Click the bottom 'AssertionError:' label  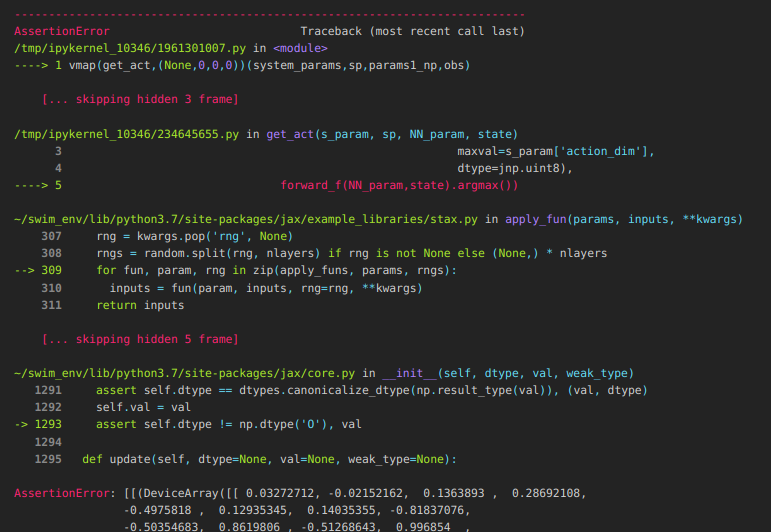[65, 493]
